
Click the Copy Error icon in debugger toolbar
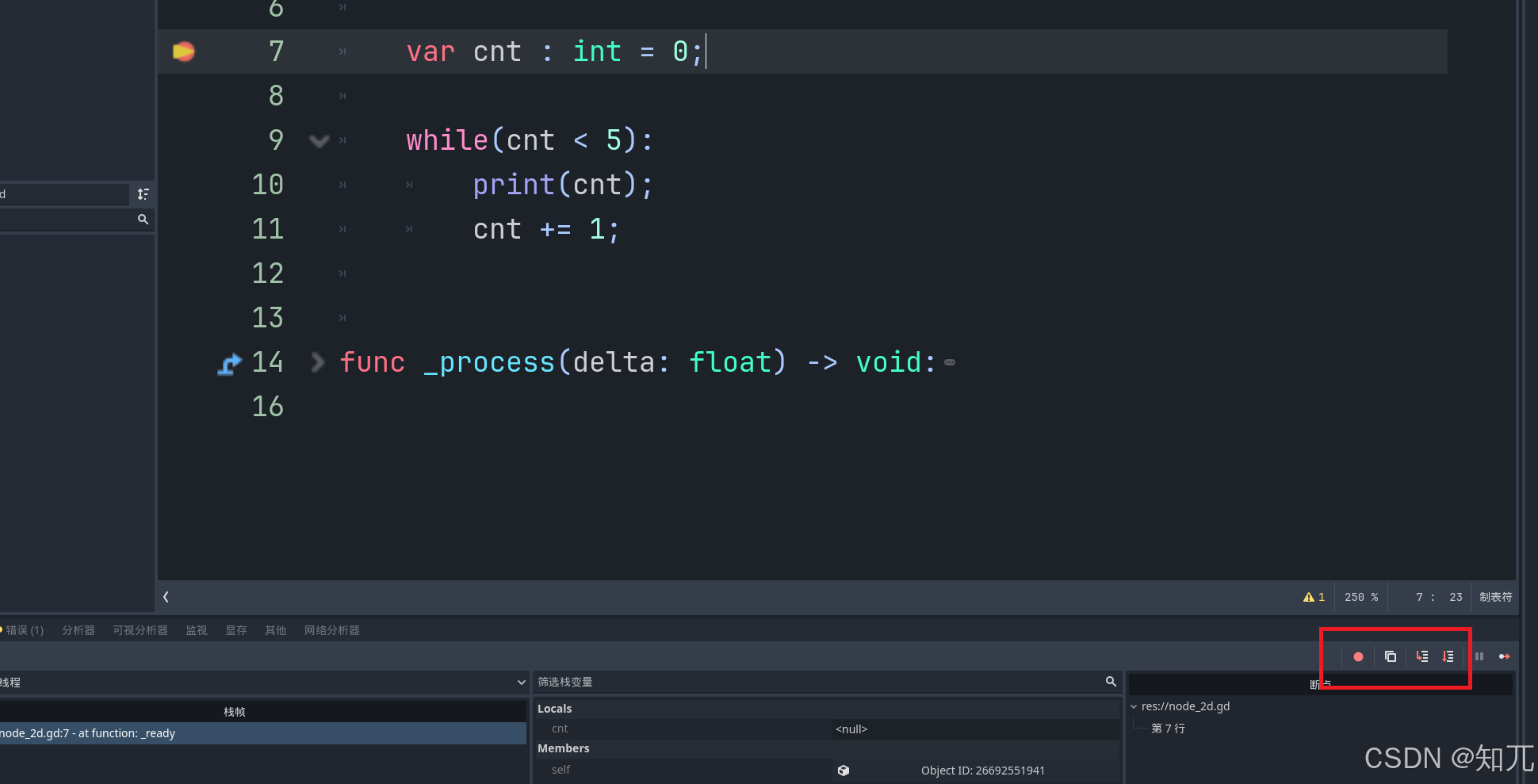pos(1390,656)
